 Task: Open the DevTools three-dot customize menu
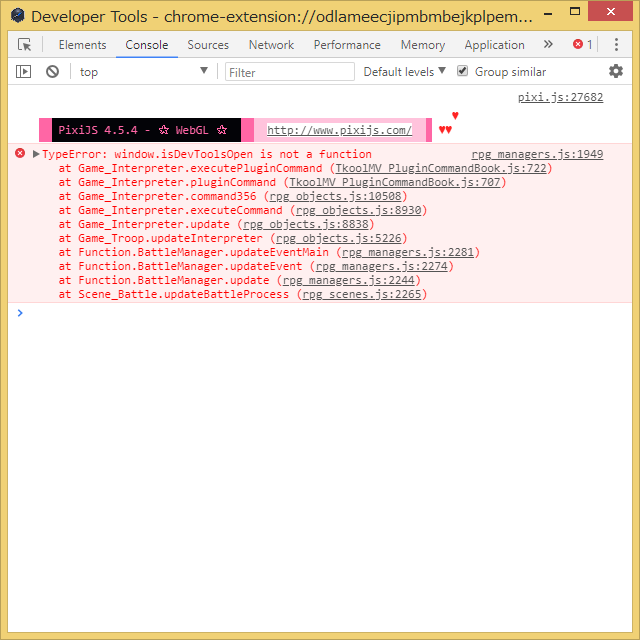pyautogui.click(x=616, y=44)
